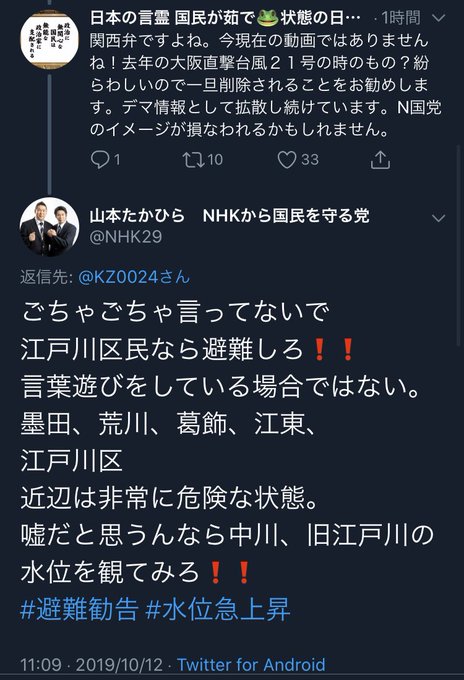Open the 日本の言霊 profile avatar
464x680 pixels.
(49, 39)
